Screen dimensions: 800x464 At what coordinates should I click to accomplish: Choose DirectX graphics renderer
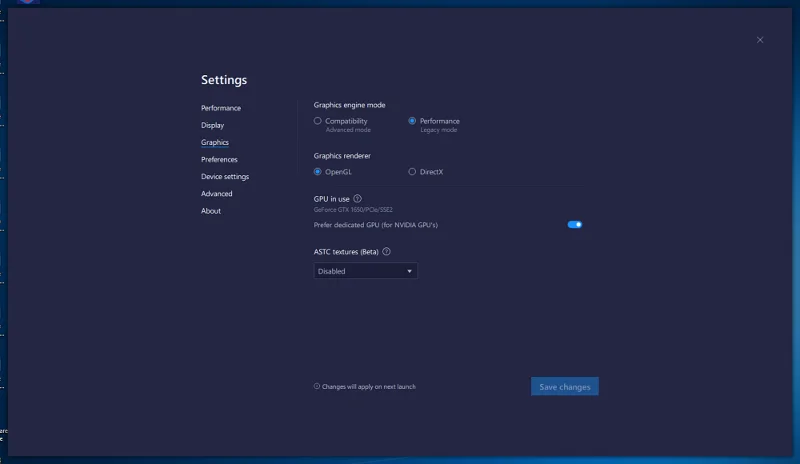pos(412,172)
